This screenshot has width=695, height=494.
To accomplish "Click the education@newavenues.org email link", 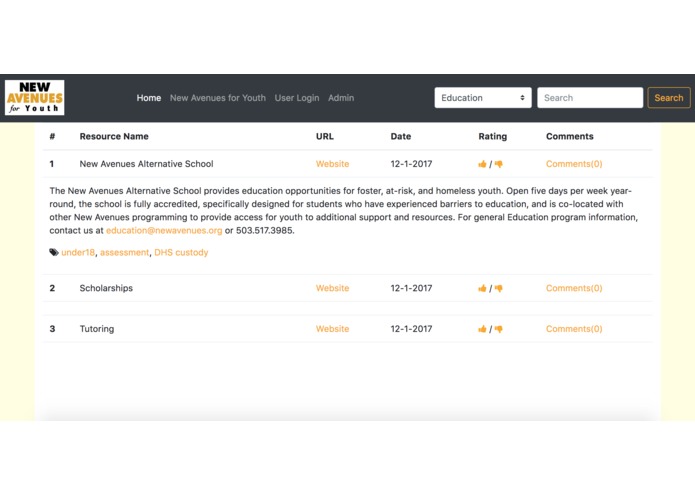I will point(164,230).
